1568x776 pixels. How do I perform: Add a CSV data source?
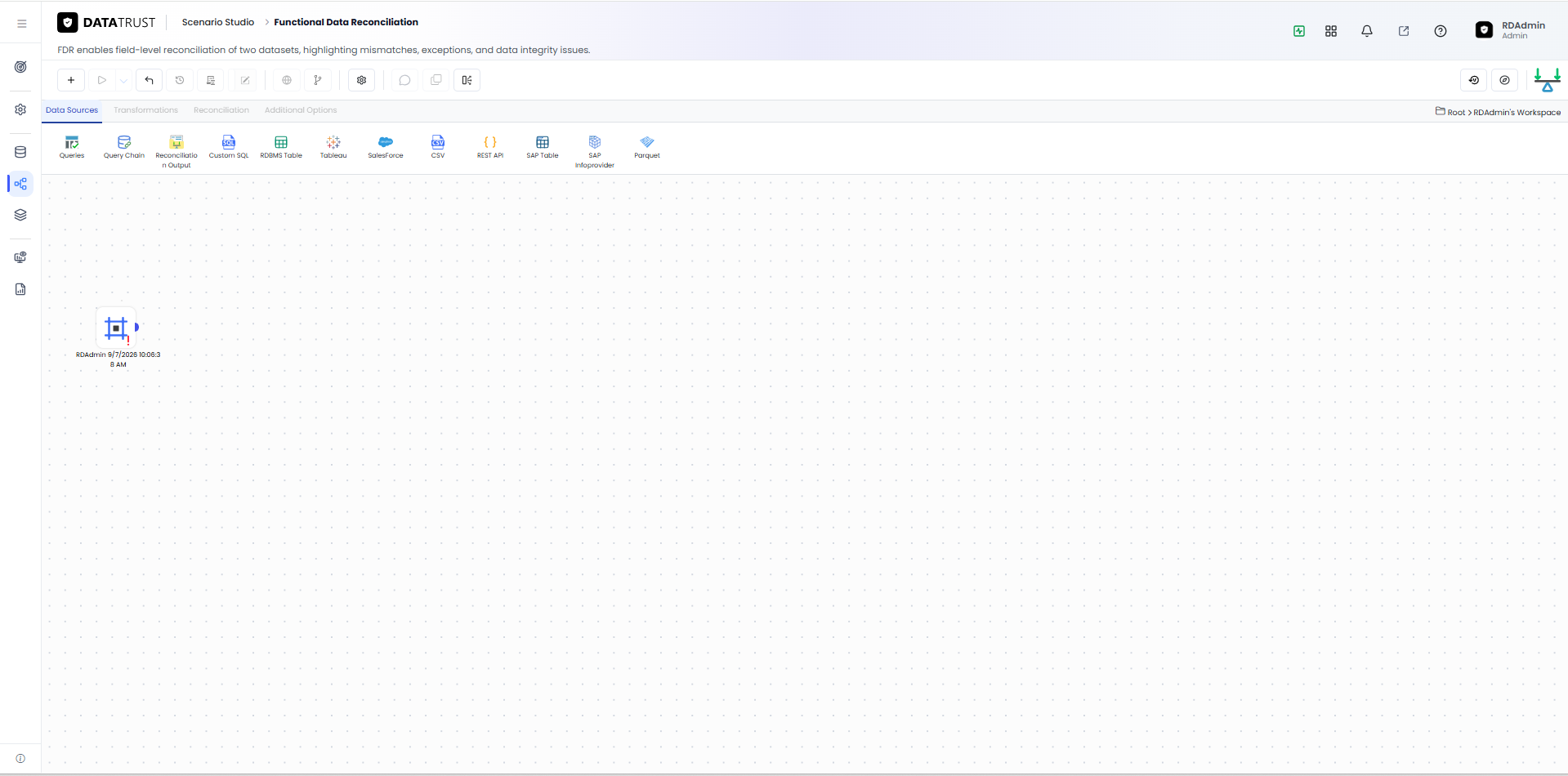click(438, 147)
